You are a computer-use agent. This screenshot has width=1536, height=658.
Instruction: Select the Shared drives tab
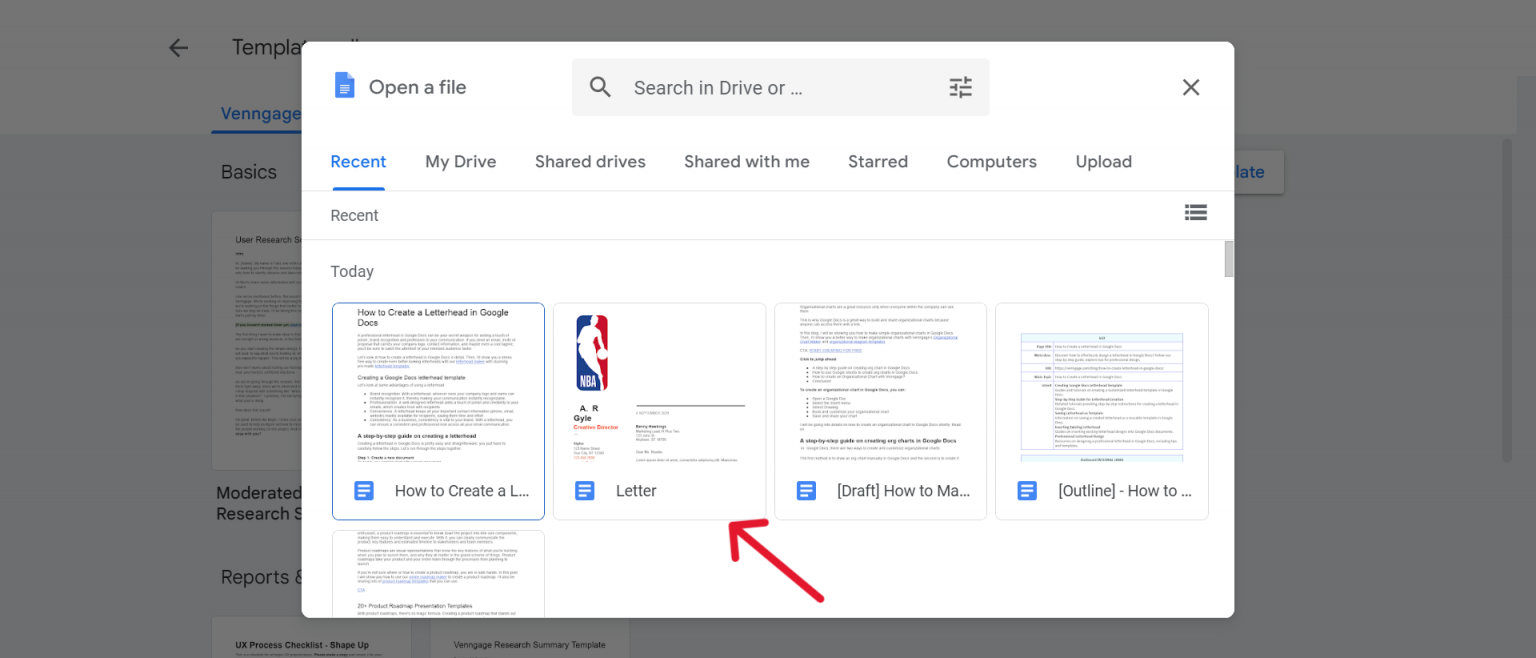(590, 161)
